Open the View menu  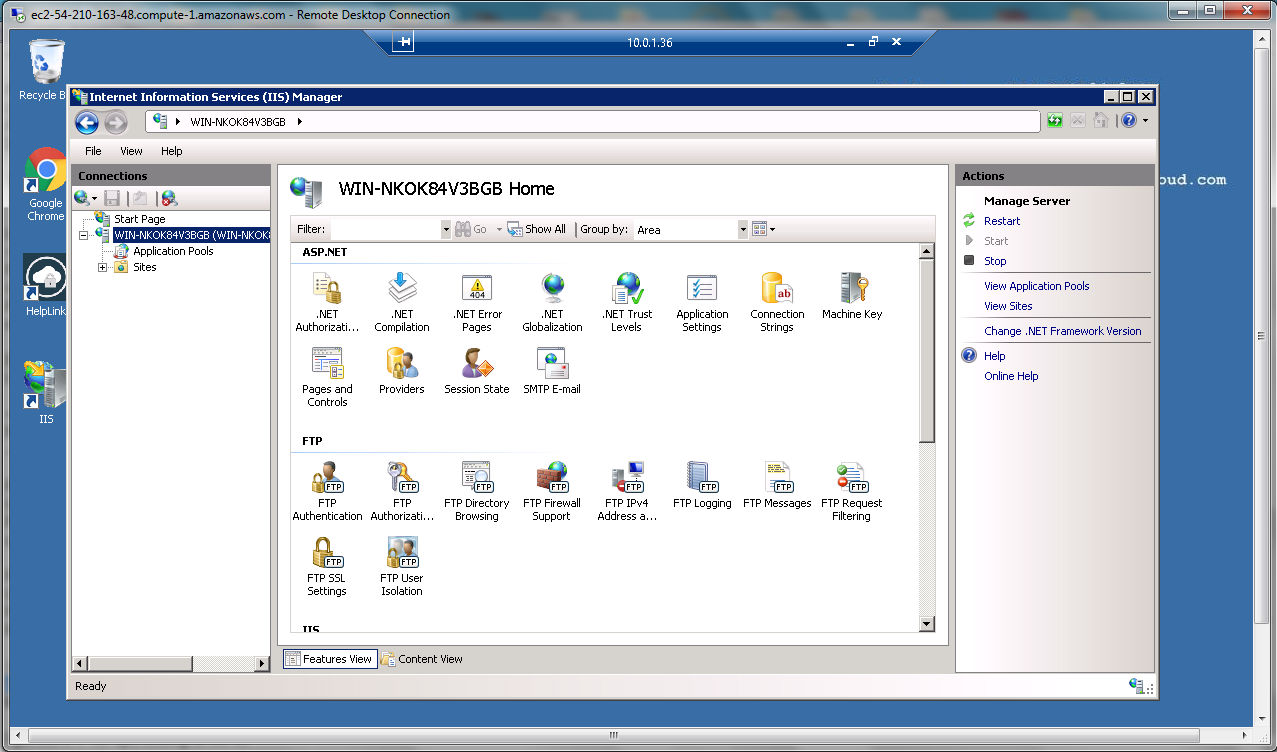coord(131,151)
